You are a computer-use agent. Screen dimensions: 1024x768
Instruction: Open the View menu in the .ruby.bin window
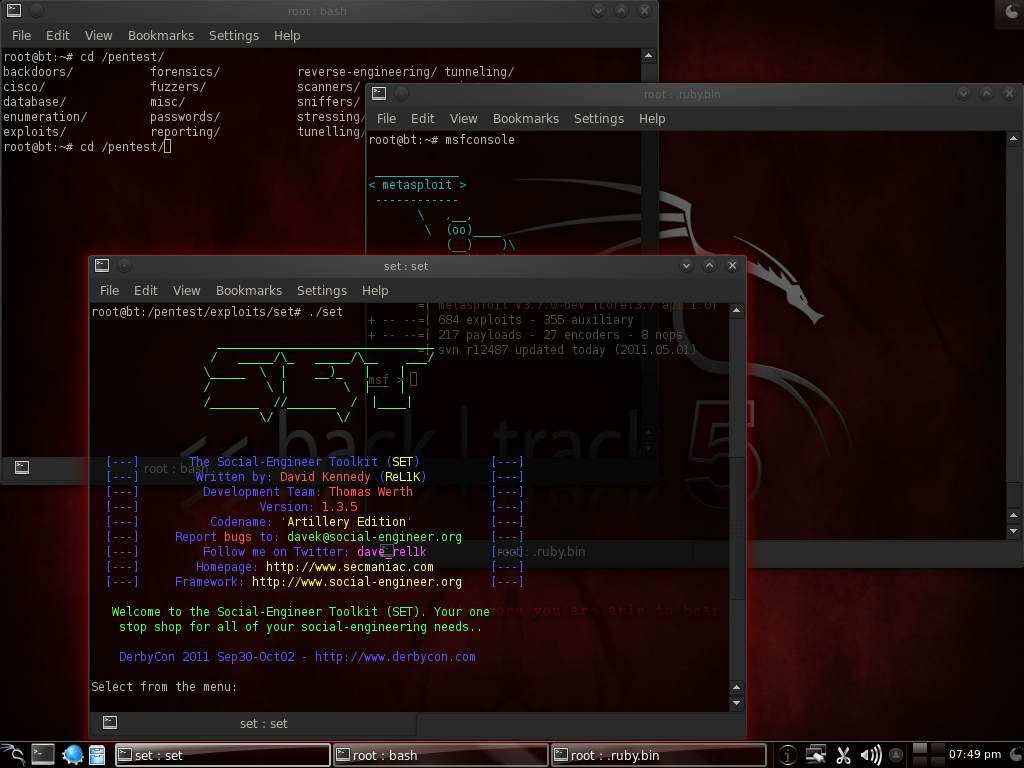pyautogui.click(x=463, y=118)
